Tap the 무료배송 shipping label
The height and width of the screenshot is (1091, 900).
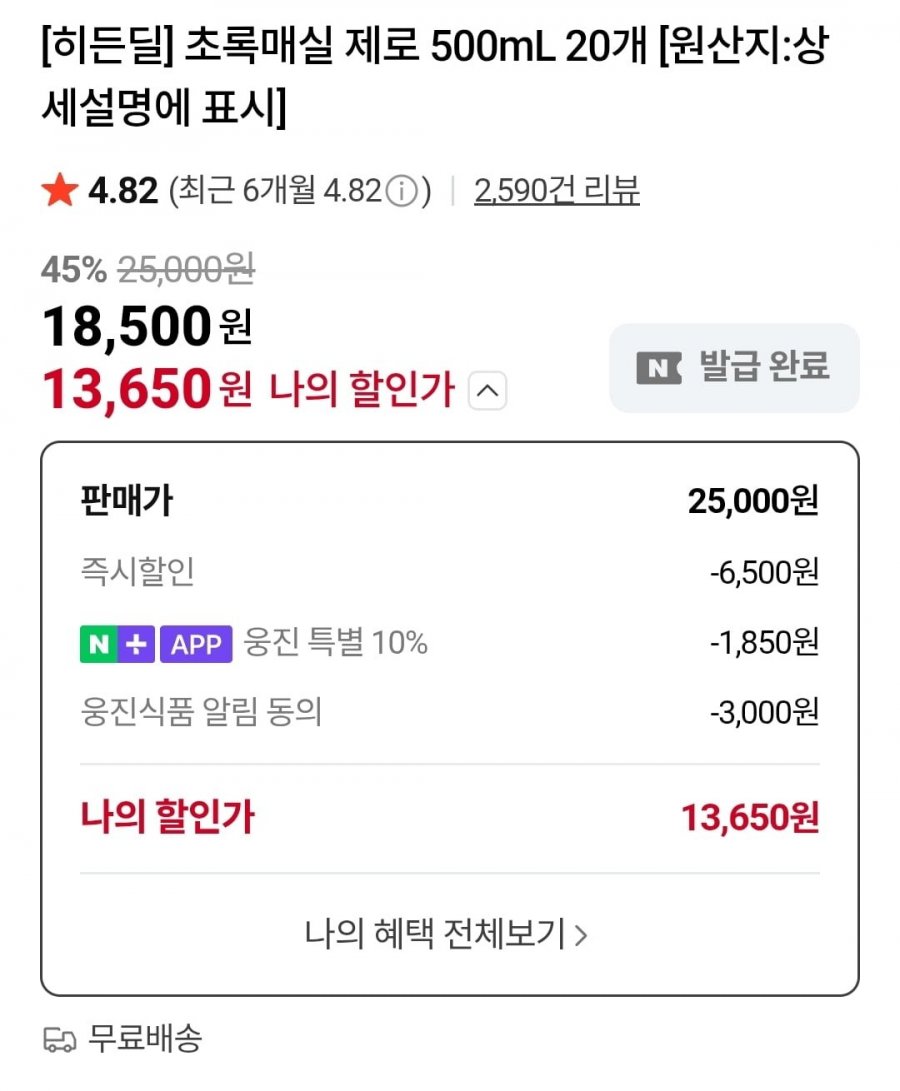coord(146,1039)
